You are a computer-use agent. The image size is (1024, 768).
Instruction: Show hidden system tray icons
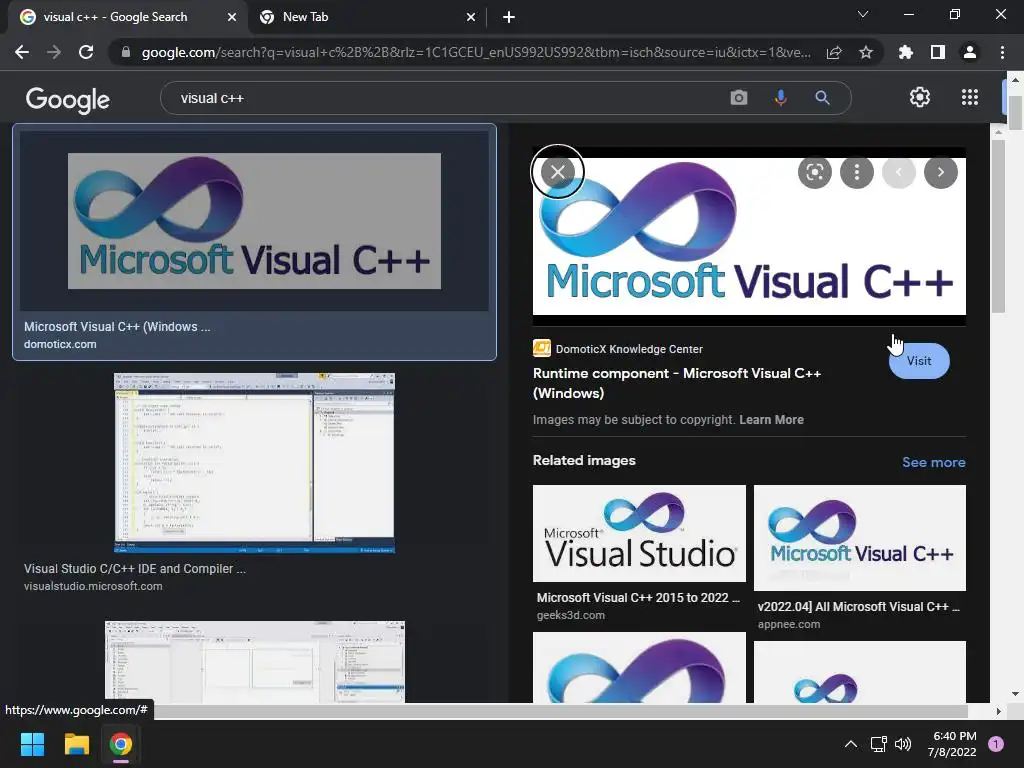(850, 744)
